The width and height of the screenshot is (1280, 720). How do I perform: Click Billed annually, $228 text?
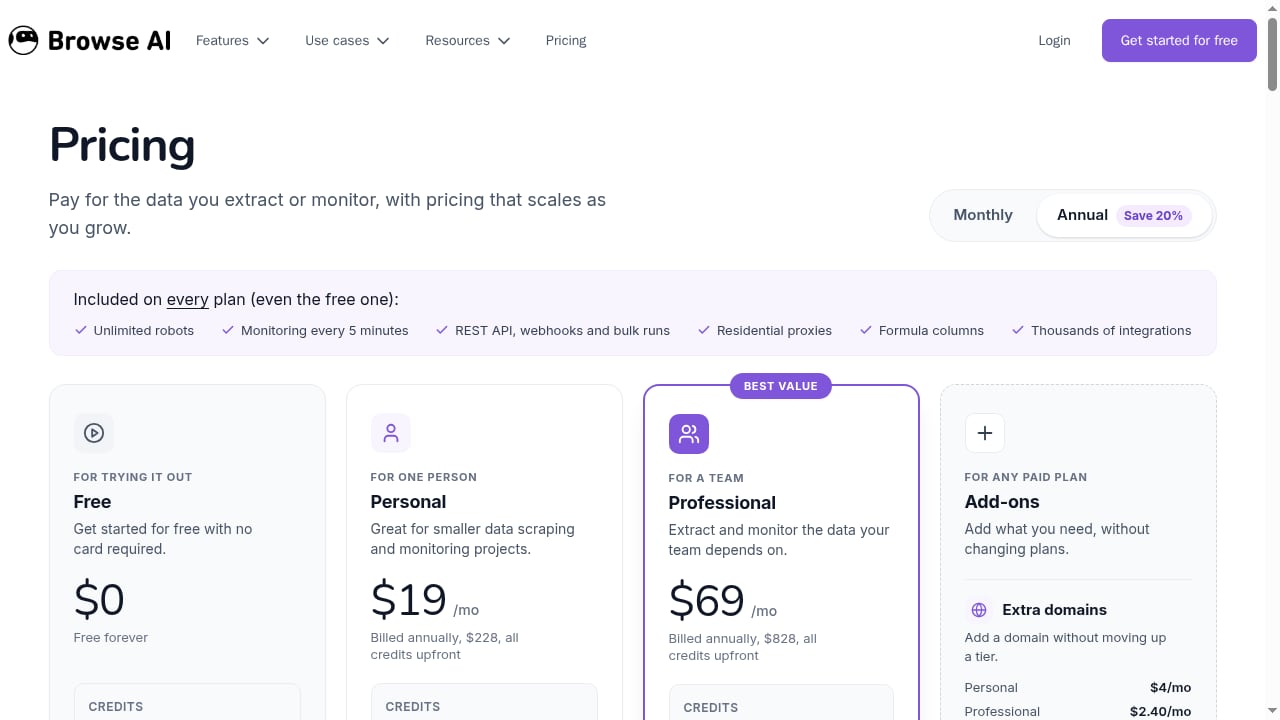pyautogui.click(x=445, y=646)
